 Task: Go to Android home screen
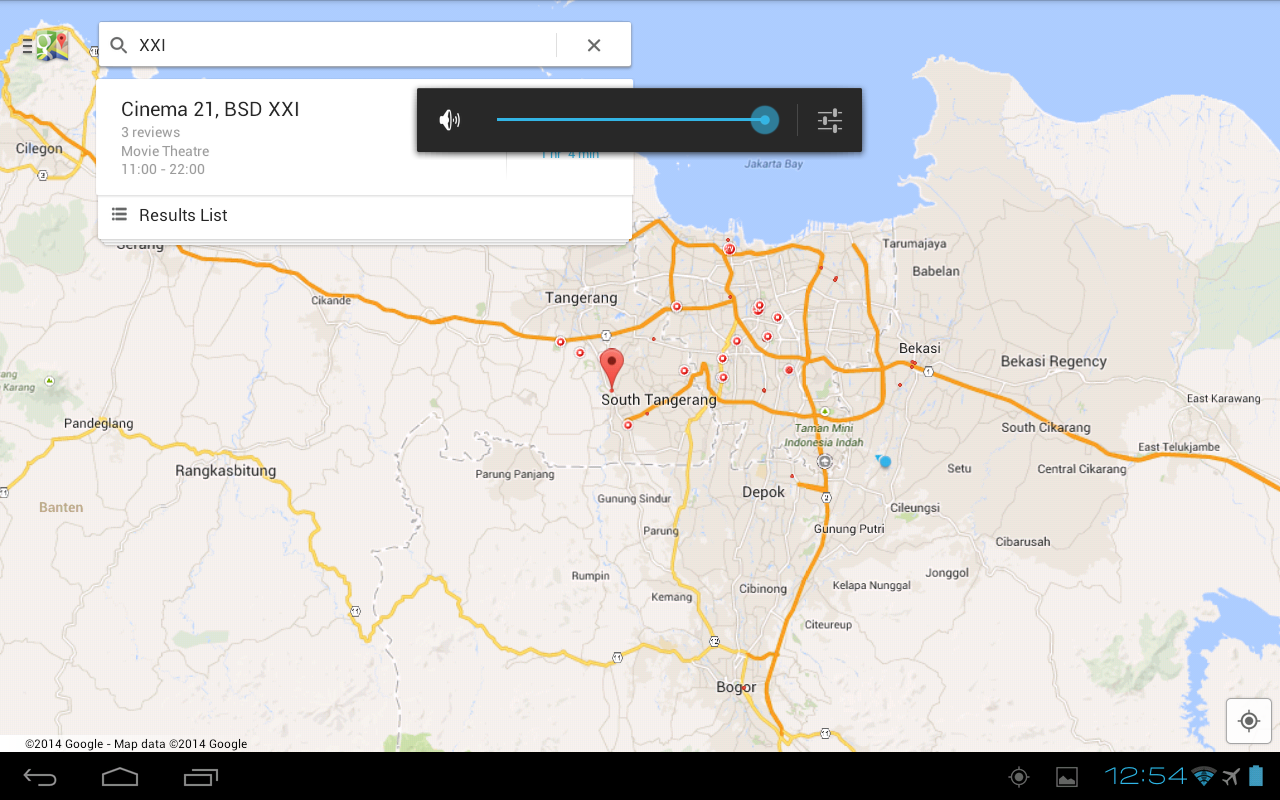click(x=120, y=777)
